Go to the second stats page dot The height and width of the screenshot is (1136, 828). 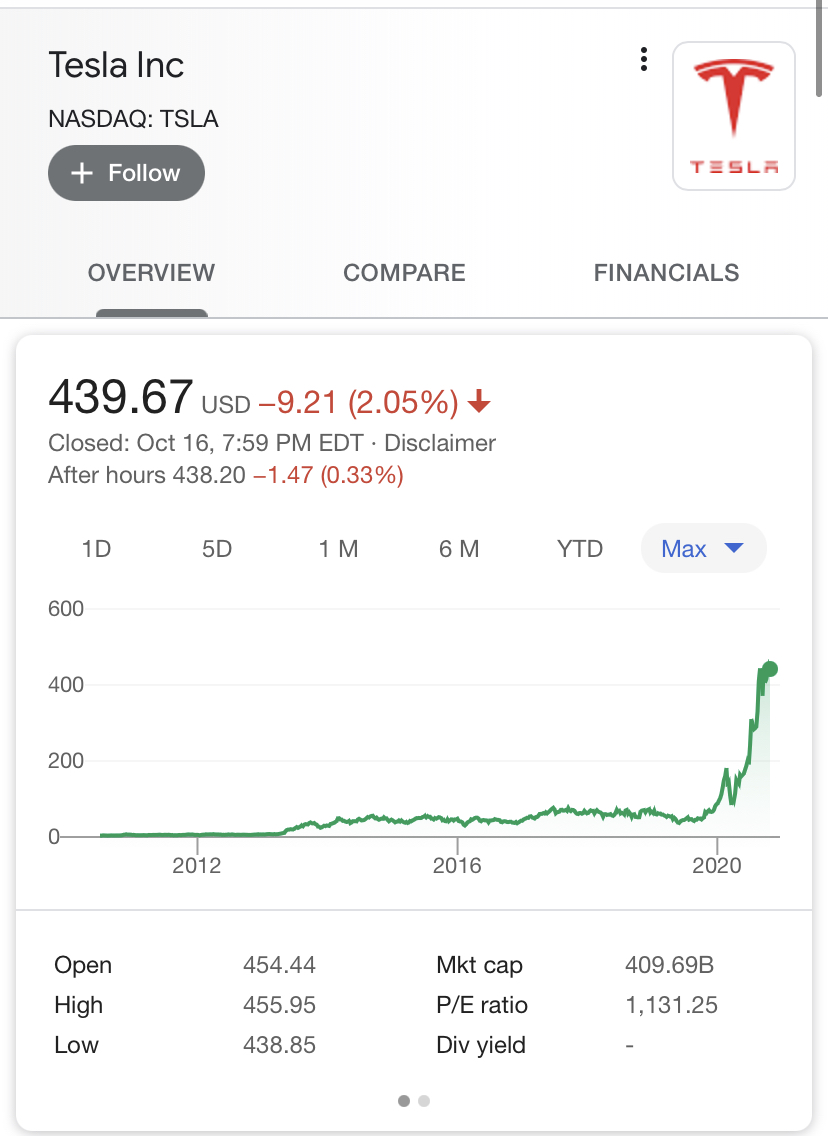(424, 1101)
